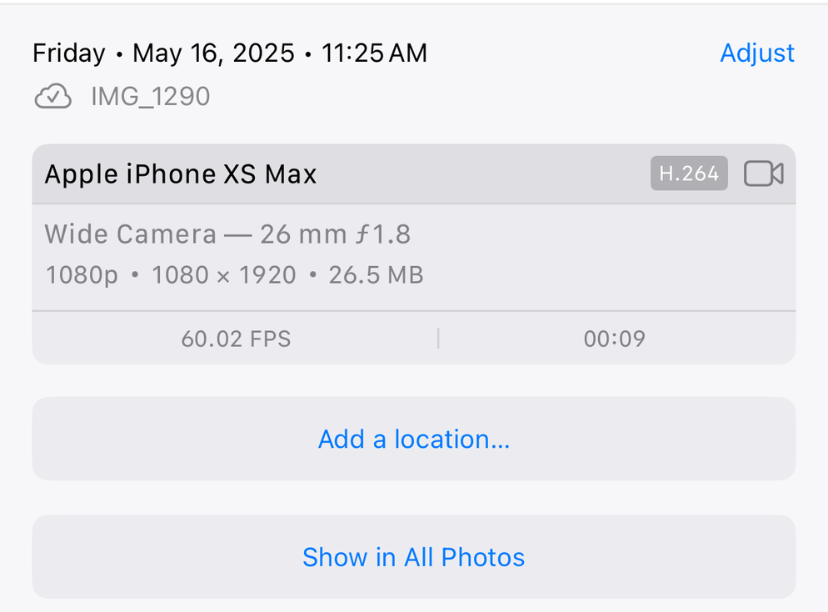
Task: Click the Wide Camera lens details row
Action: pyautogui.click(x=230, y=234)
